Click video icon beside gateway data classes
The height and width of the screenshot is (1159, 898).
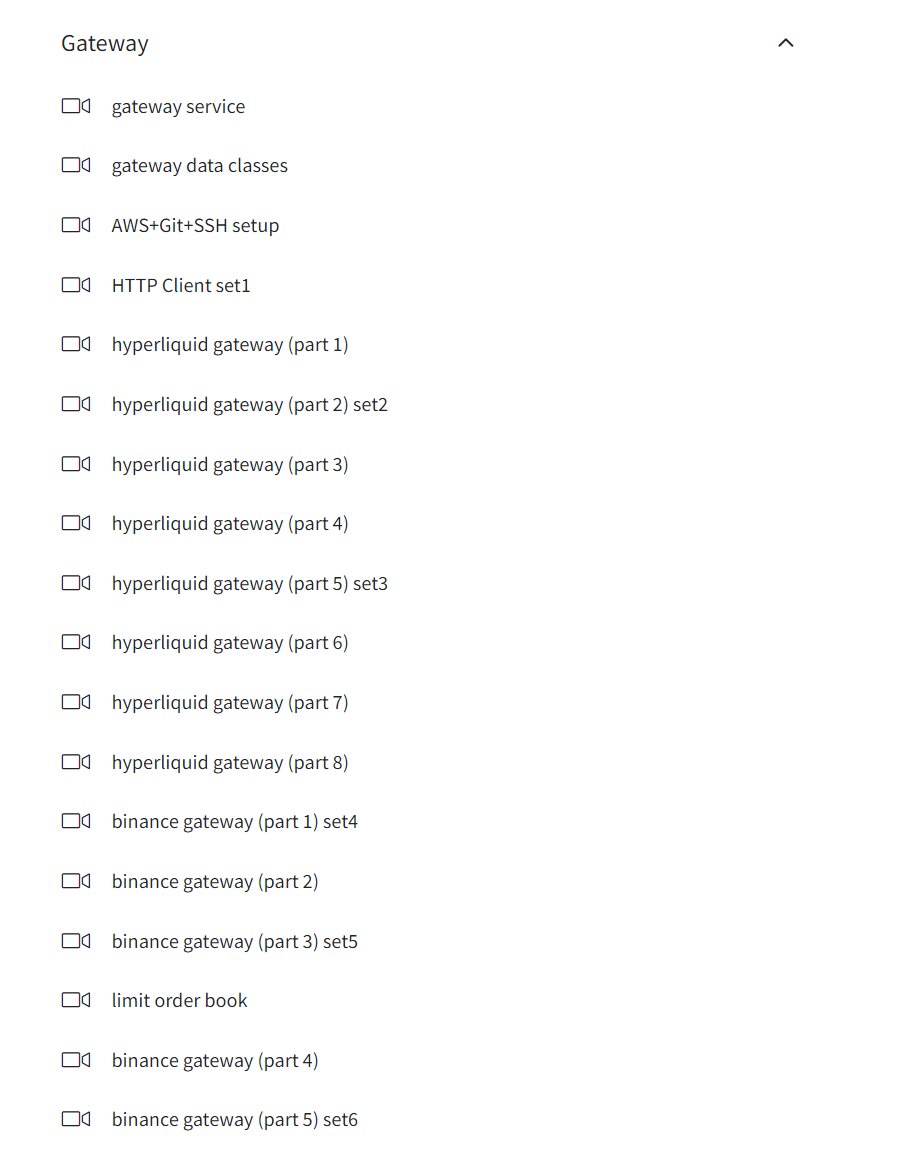click(75, 165)
